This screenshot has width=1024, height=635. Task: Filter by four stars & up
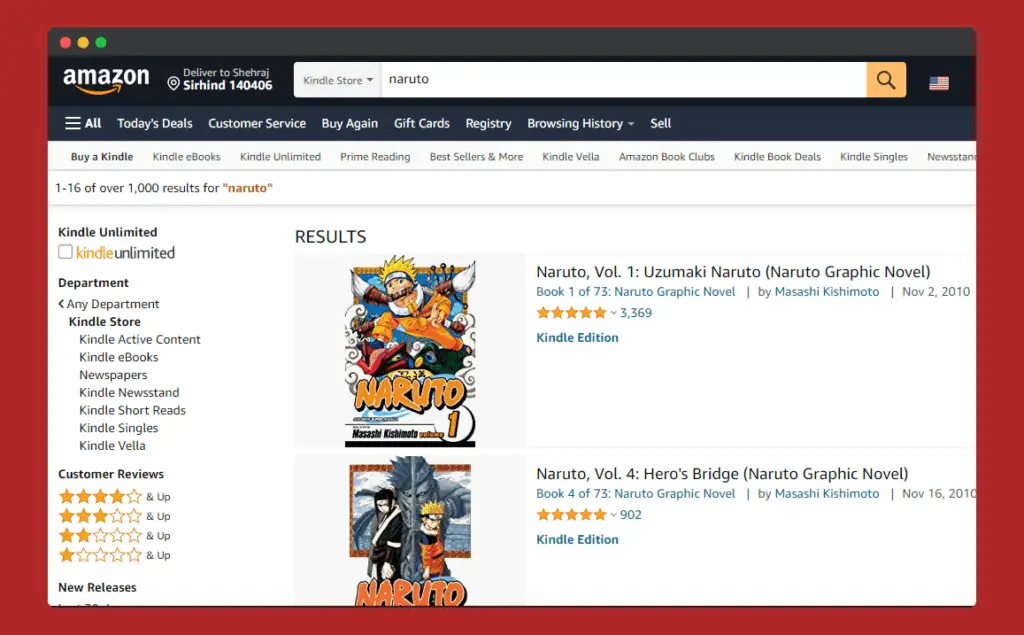[114, 497]
